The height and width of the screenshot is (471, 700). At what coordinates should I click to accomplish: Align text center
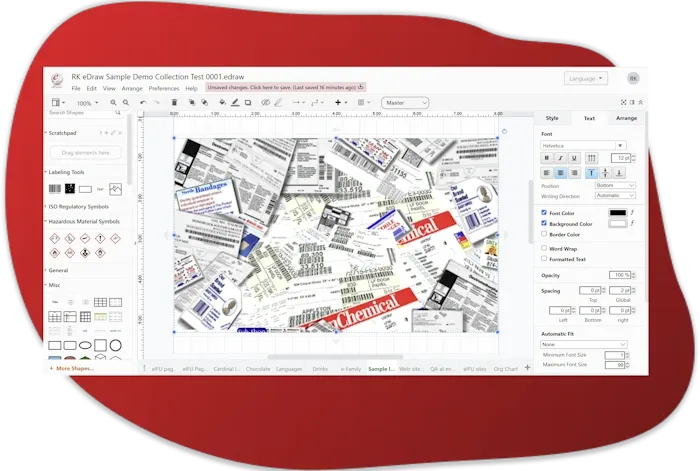pyautogui.click(x=561, y=173)
